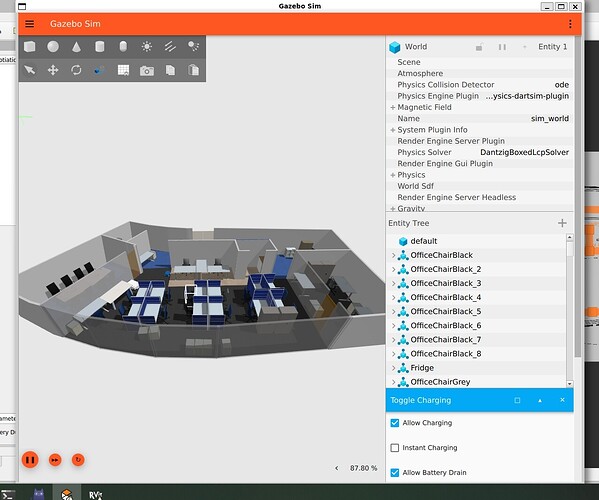Click the Entity Tree scrollbar down arrow
Viewport: 599px width, 500px height.
pyautogui.click(x=570, y=383)
